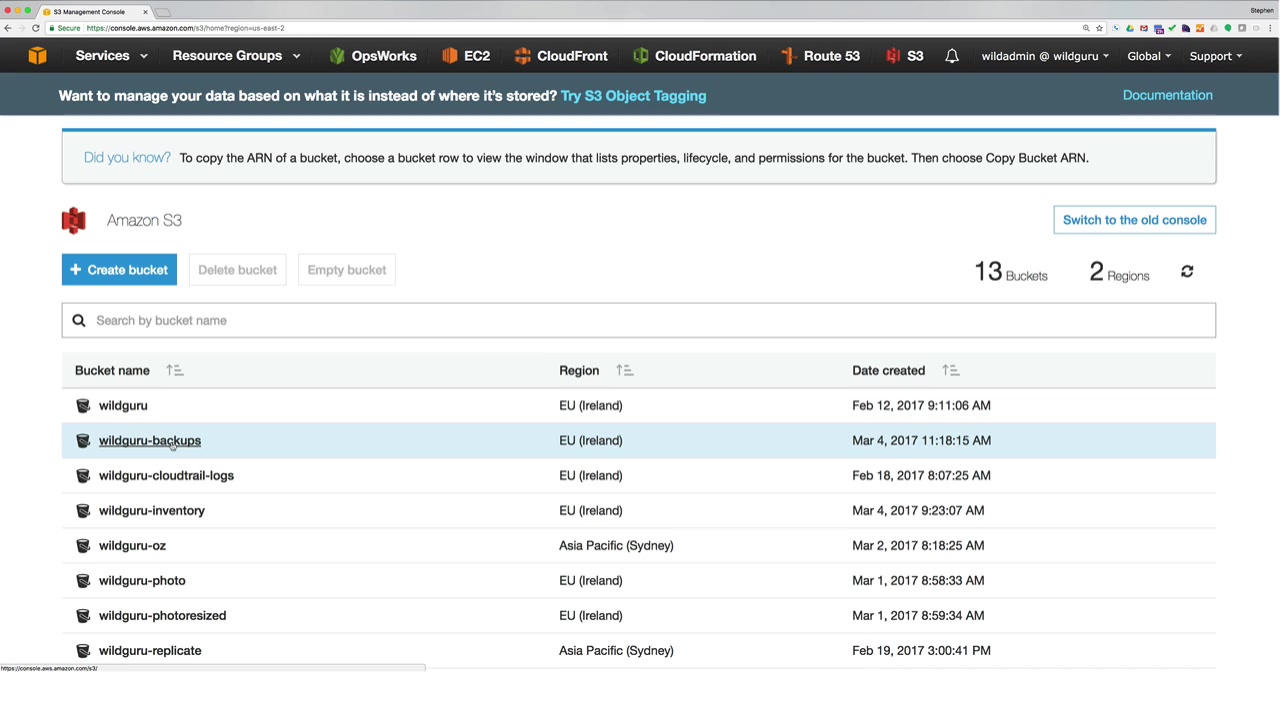
Task: Click the Empty bucket button
Action: [x=347, y=270]
